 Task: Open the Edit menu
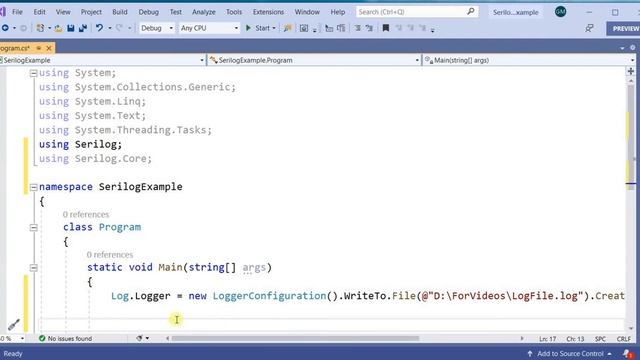click(x=39, y=12)
